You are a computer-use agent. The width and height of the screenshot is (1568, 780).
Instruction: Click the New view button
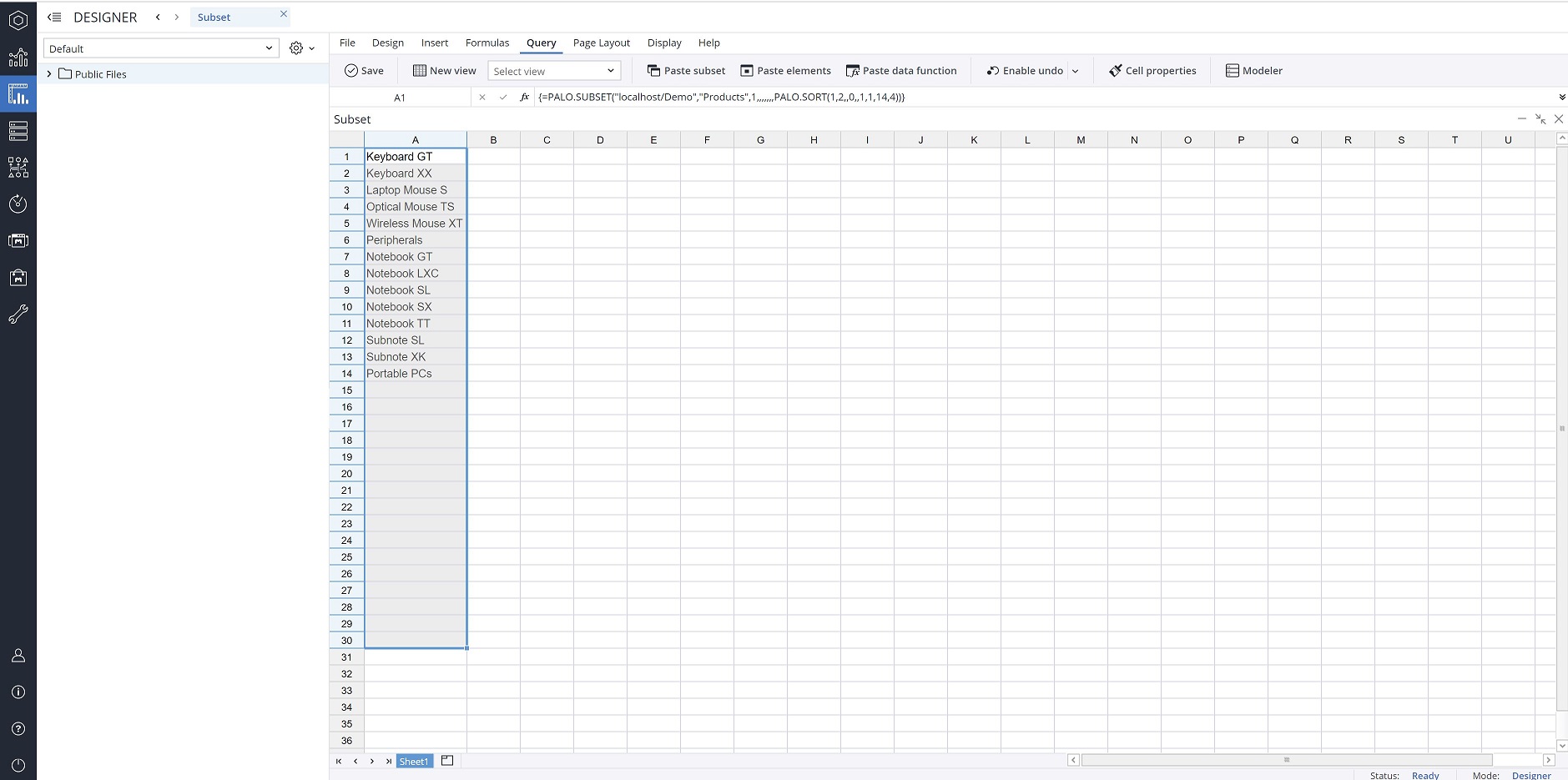[x=444, y=71]
